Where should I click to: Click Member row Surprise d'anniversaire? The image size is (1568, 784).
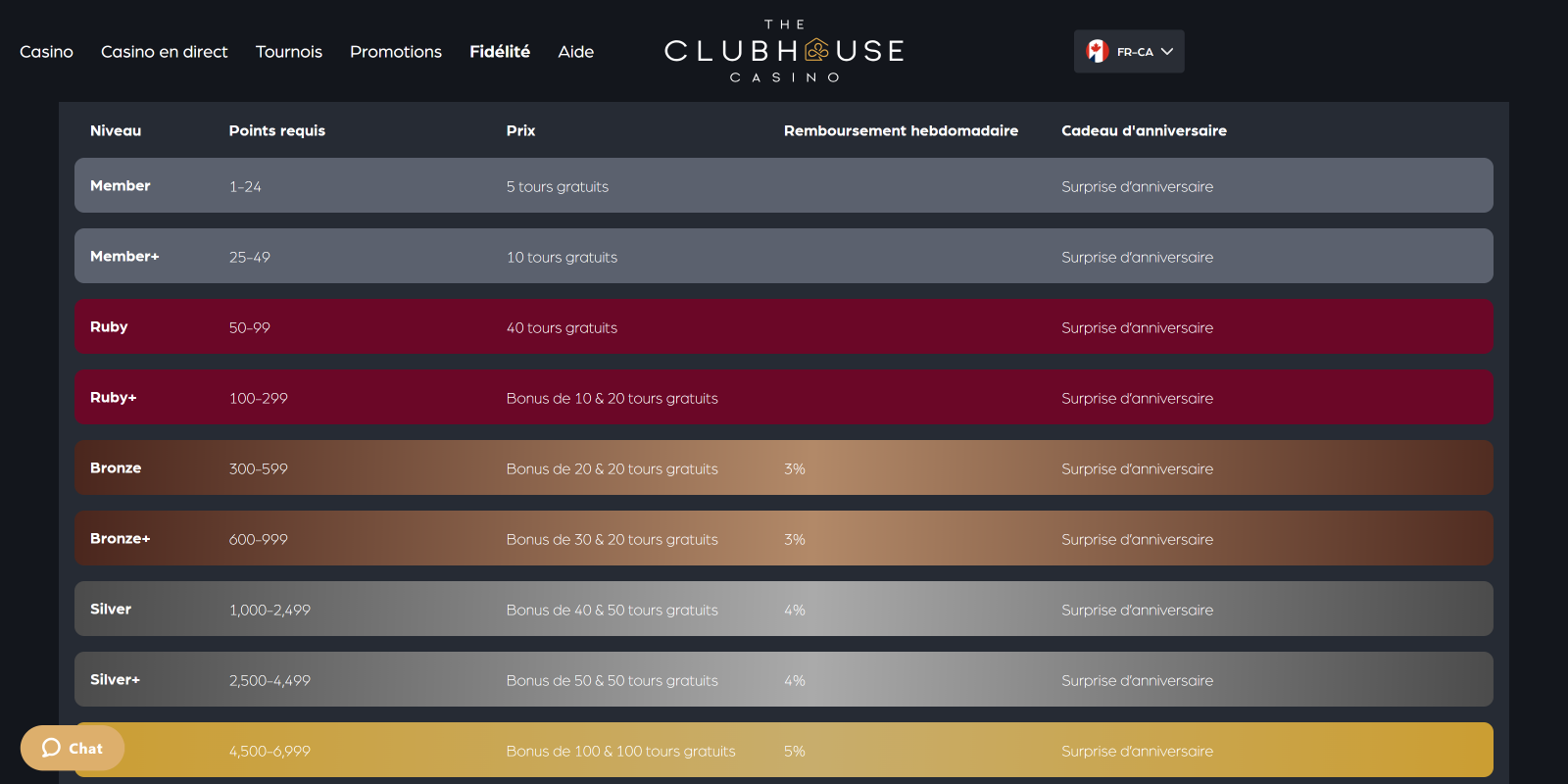[x=1137, y=186]
